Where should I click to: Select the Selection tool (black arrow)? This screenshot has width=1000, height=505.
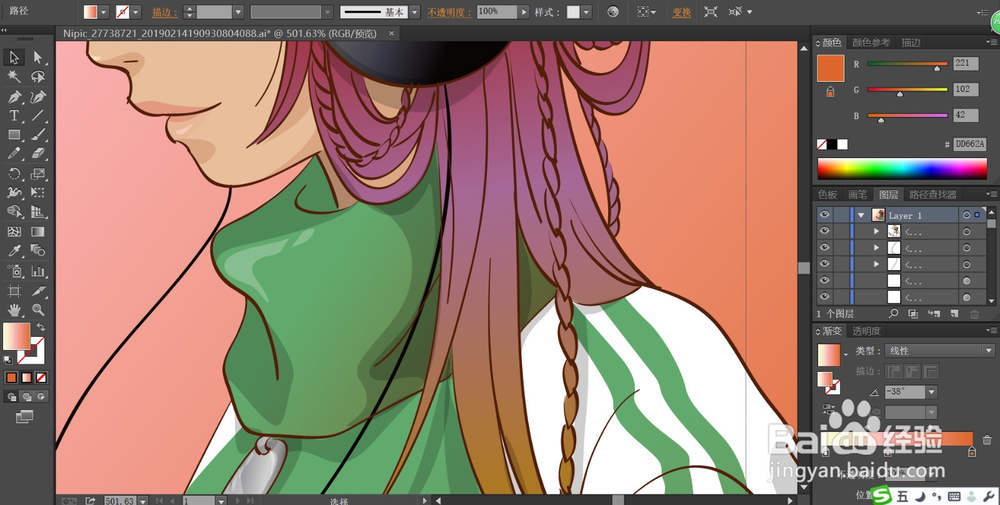(14, 57)
